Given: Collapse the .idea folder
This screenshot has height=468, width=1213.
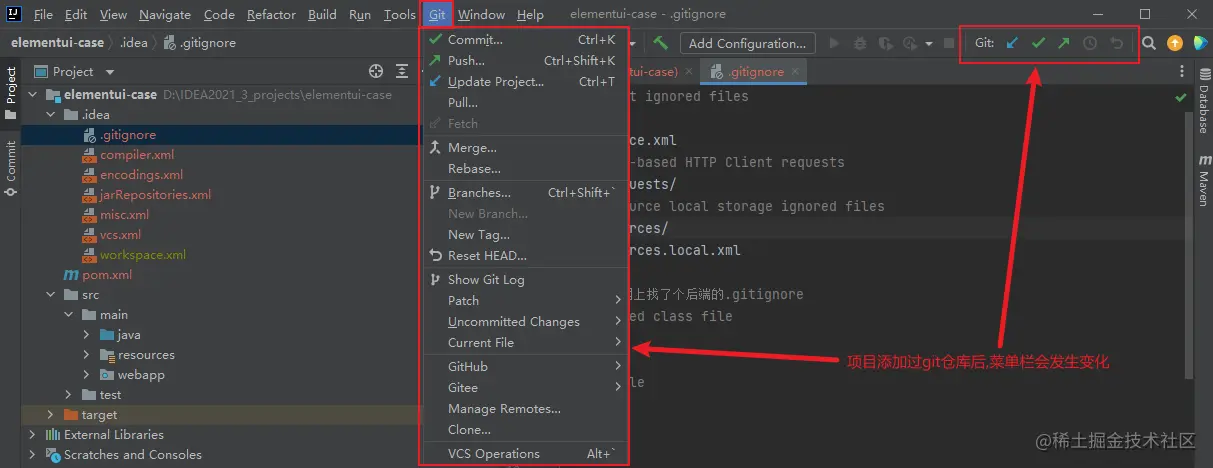Looking at the screenshot, I should click(x=53, y=114).
